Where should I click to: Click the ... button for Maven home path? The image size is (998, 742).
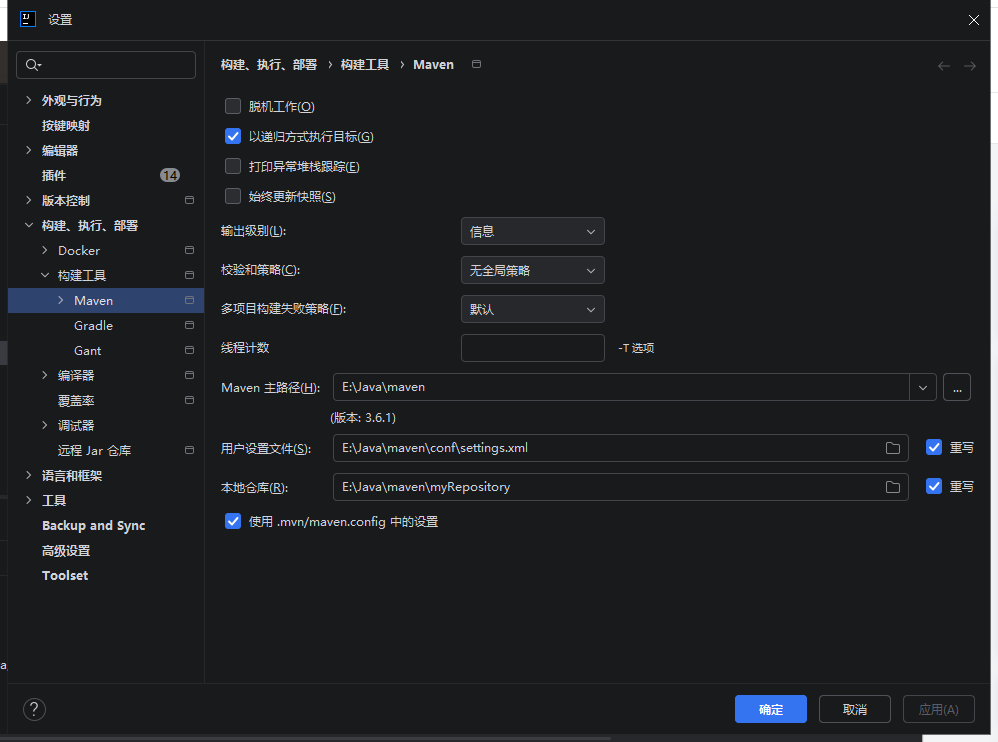956,387
